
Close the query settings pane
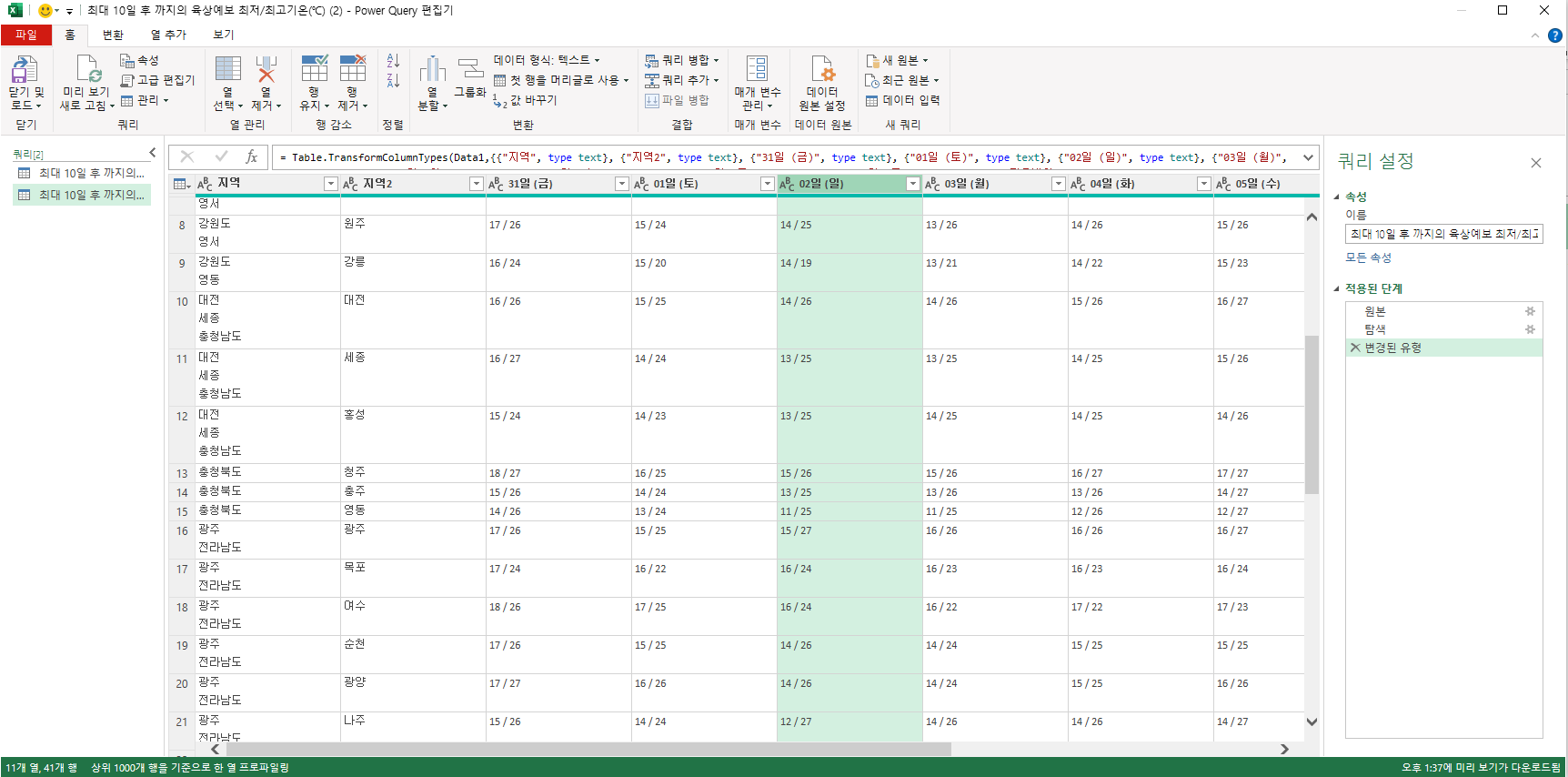click(1536, 163)
